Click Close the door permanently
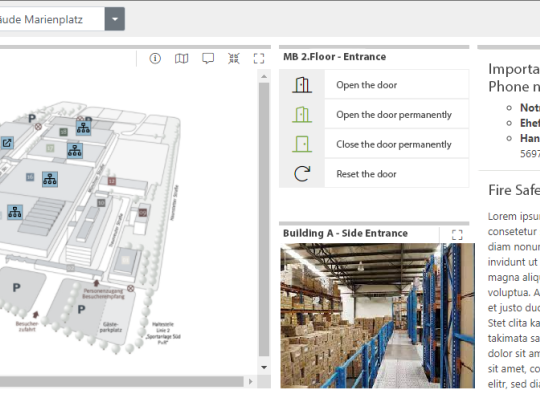The width and height of the screenshot is (540, 394). point(394,144)
